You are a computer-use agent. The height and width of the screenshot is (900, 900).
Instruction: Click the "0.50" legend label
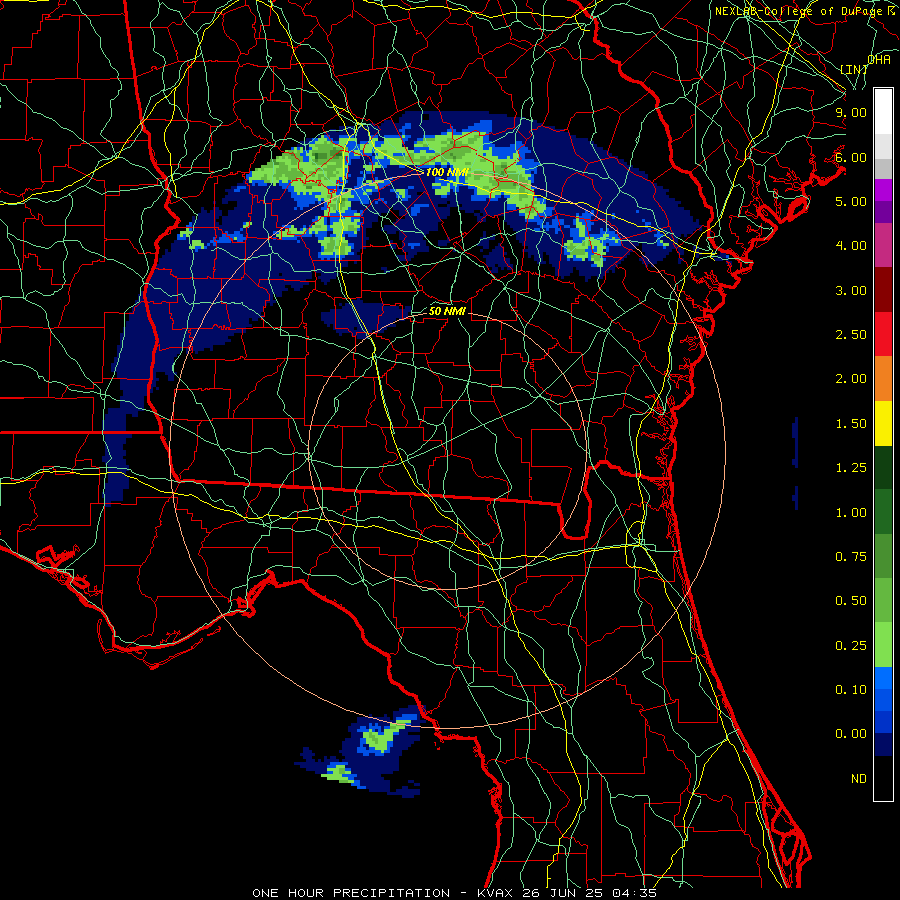(x=851, y=601)
